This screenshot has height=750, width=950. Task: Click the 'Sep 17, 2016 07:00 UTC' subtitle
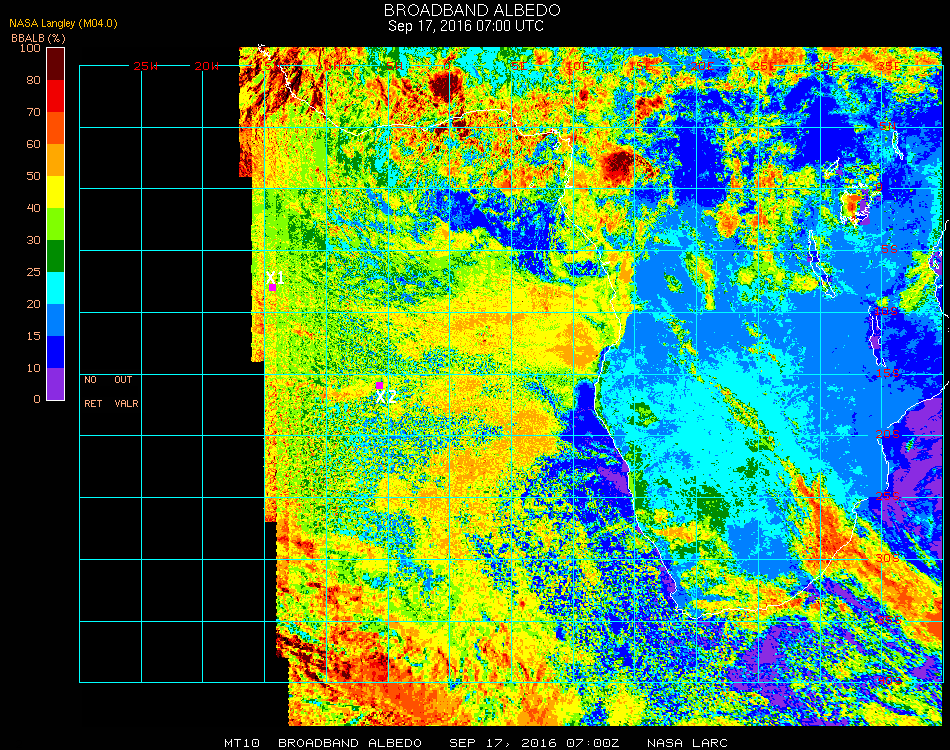pos(466,26)
